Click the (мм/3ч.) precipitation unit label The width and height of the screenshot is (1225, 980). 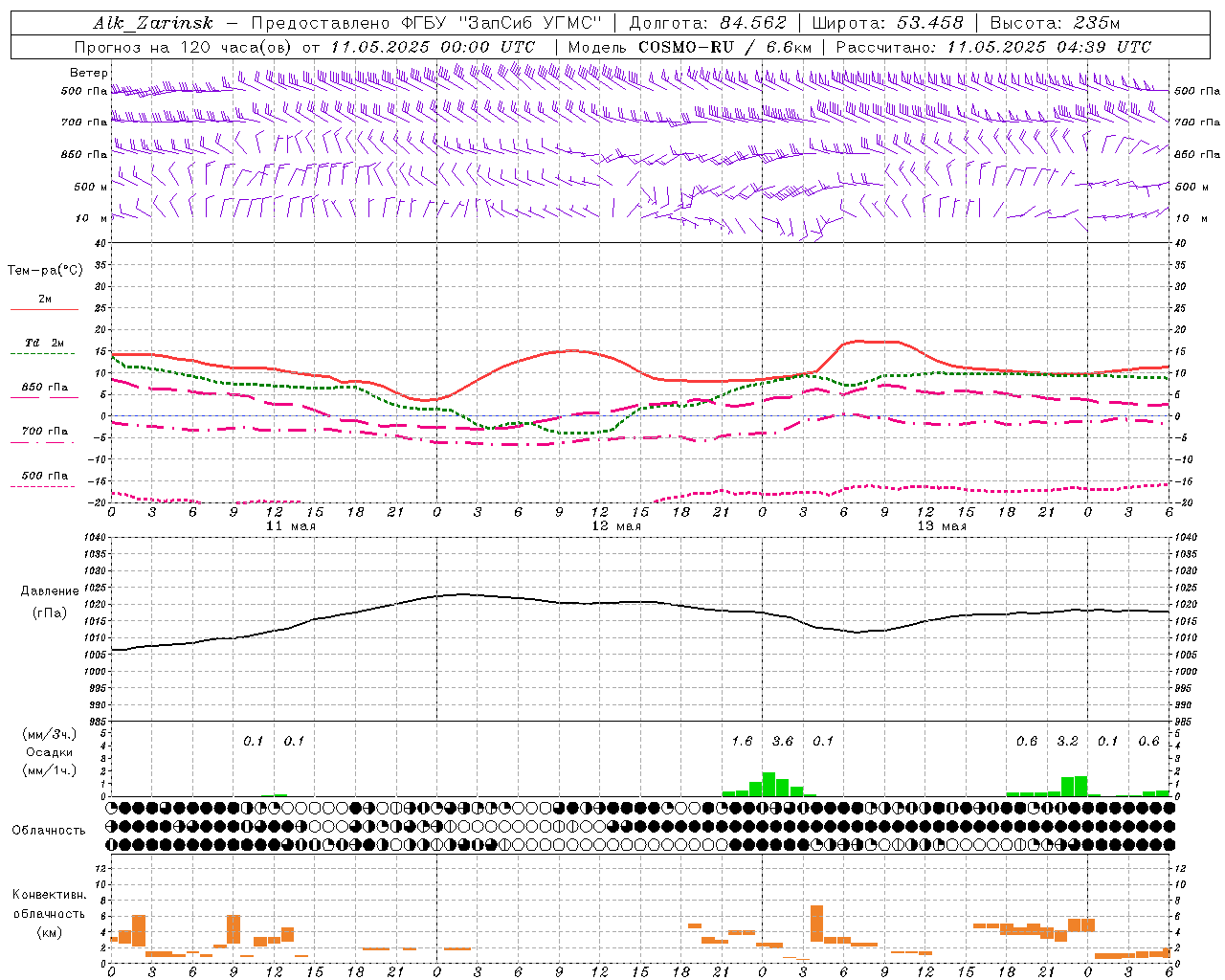click(49, 734)
